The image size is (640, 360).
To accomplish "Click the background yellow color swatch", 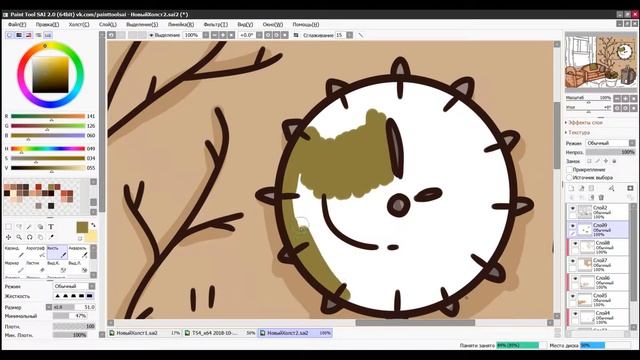I will tap(91, 236).
